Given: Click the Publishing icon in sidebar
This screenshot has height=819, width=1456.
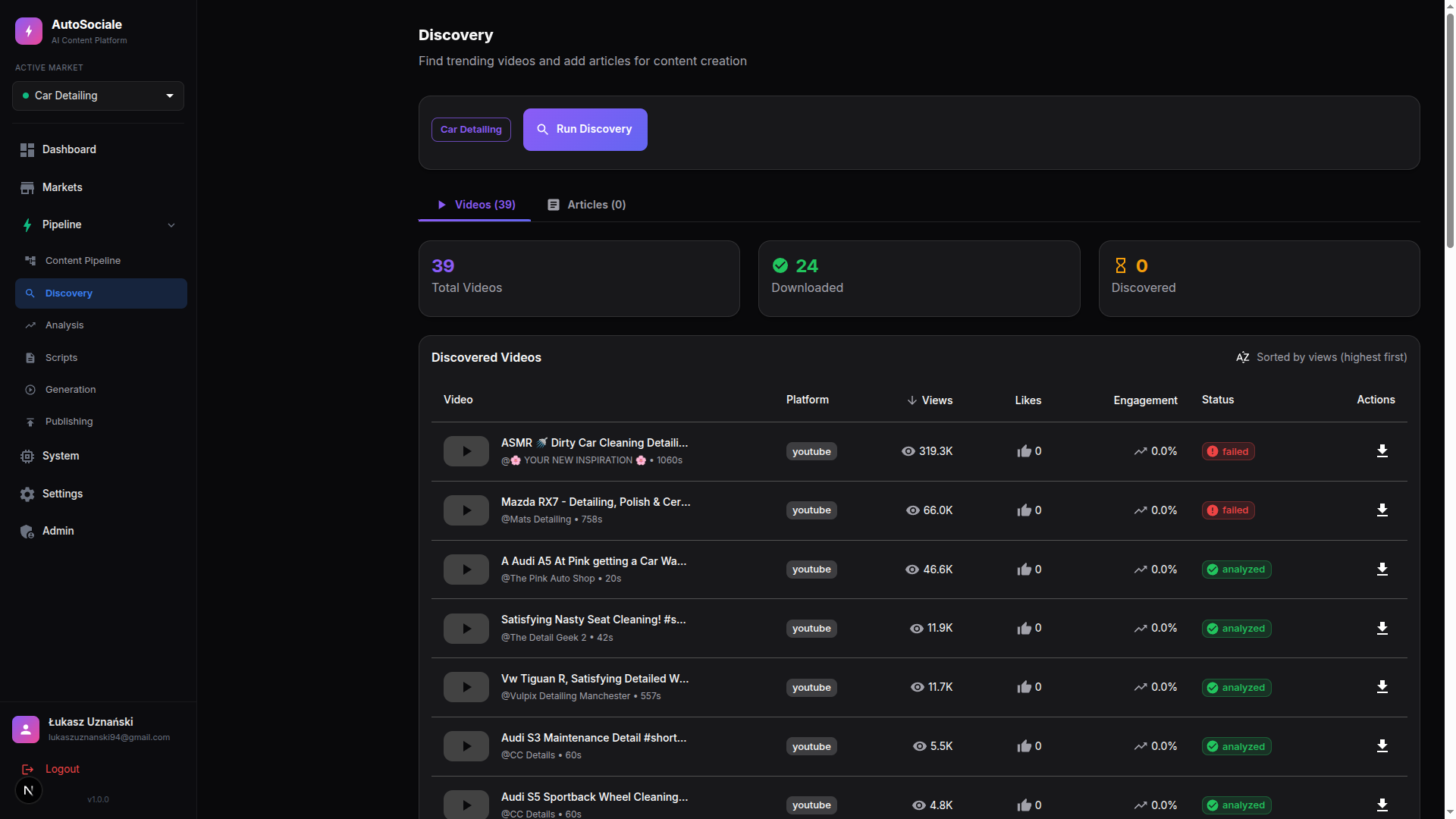Looking at the screenshot, I should pyautogui.click(x=30, y=422).
